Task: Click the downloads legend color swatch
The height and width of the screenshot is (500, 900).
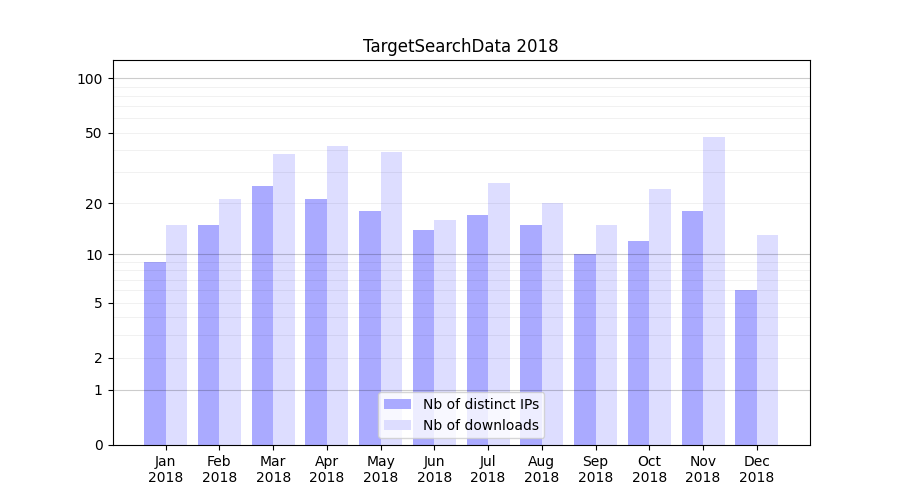Action: pos(397,425)
